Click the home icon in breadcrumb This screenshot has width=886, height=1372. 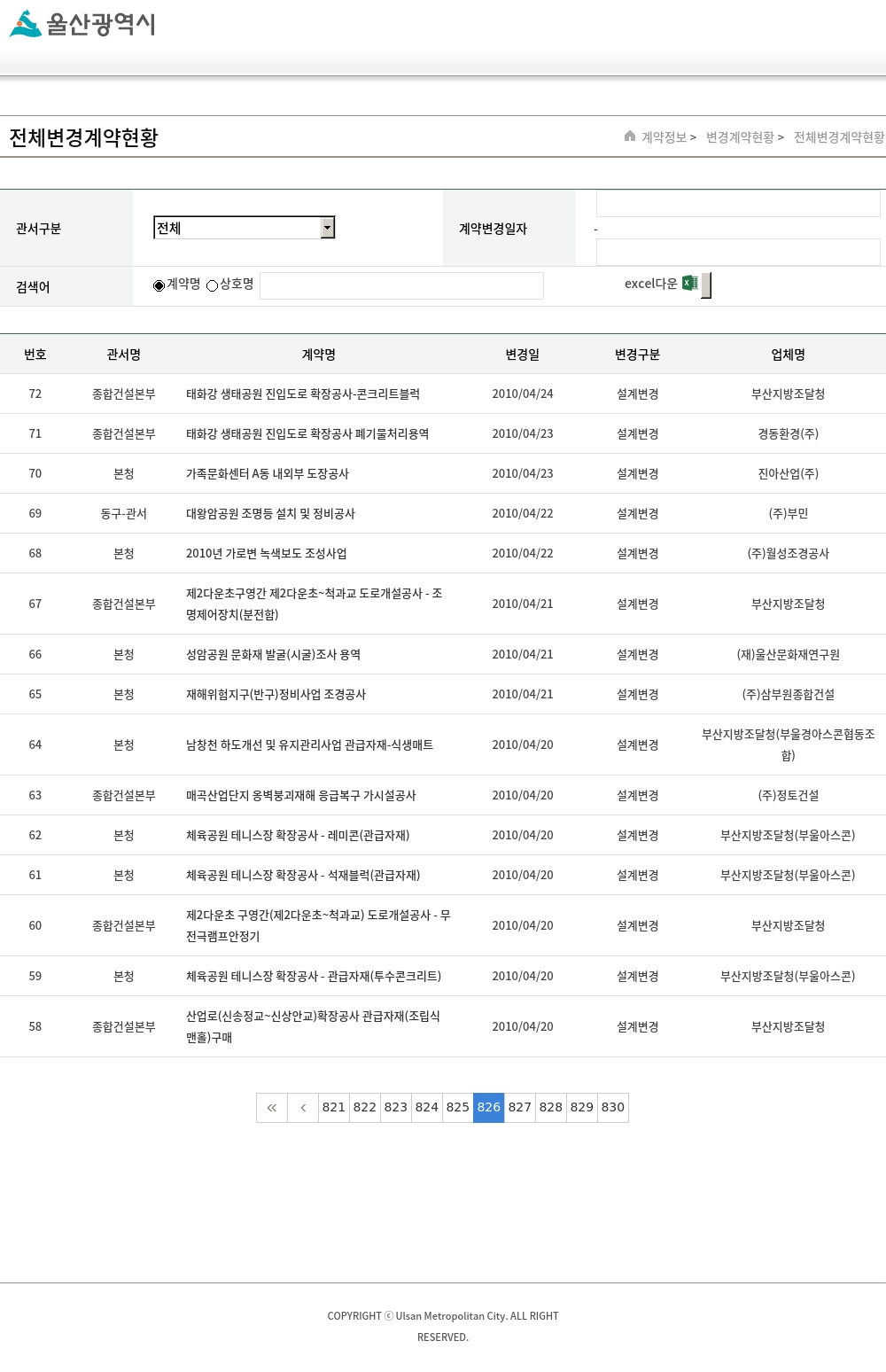point(630,136)
